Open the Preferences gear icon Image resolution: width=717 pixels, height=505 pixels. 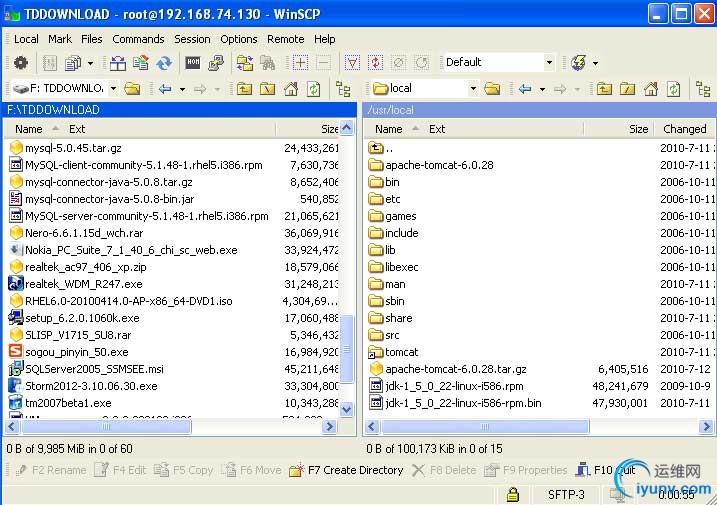tap(21, 63)
